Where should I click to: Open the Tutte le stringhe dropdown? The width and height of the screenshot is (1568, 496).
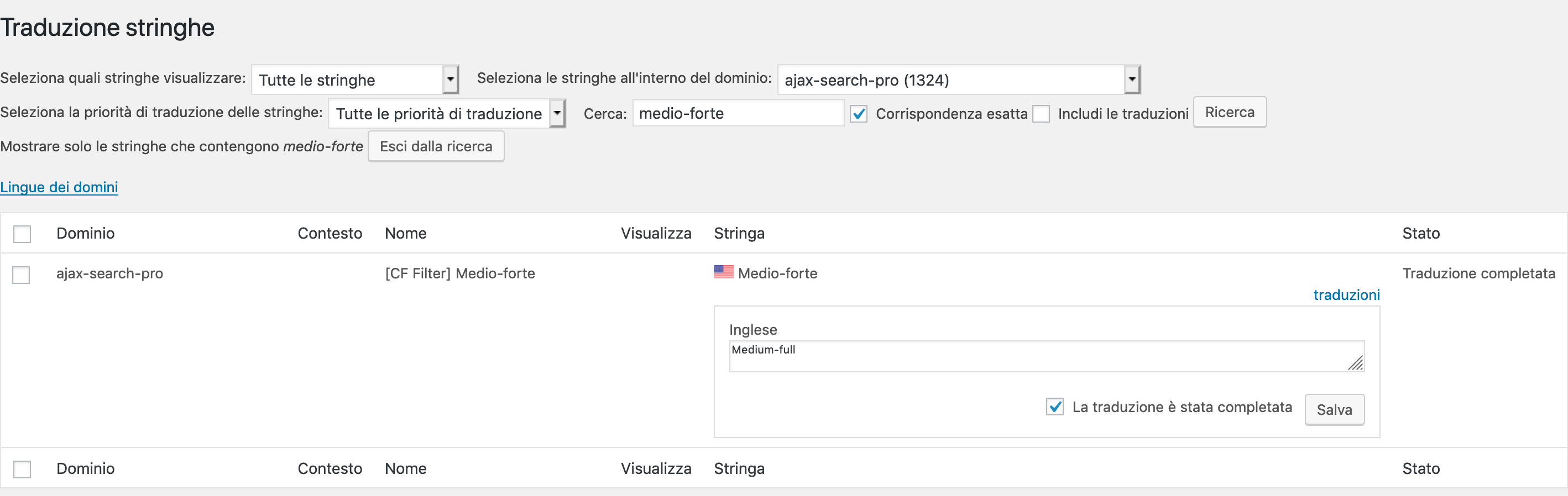(x=354, y=80)
